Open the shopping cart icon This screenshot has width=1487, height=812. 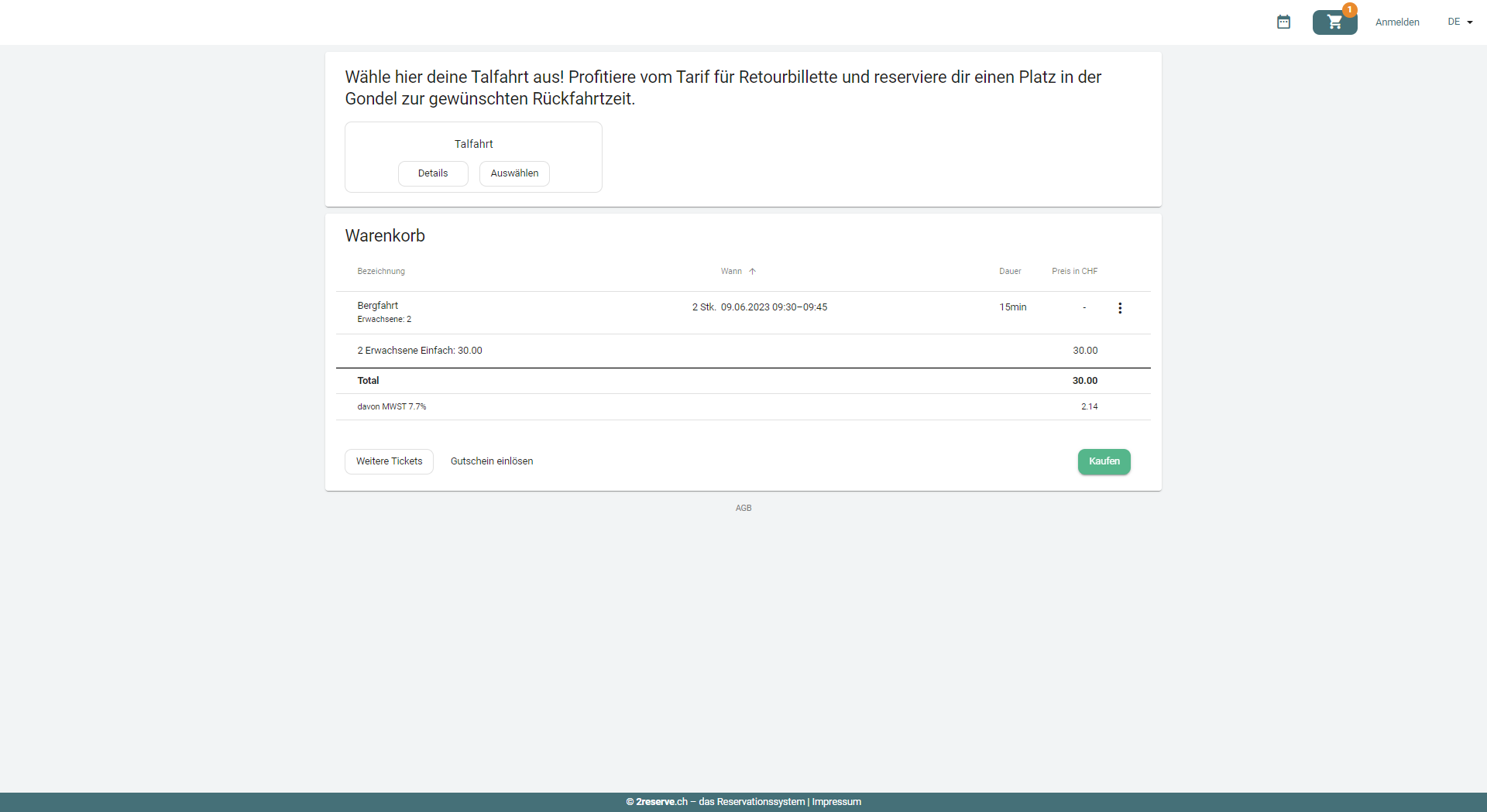1334,22
